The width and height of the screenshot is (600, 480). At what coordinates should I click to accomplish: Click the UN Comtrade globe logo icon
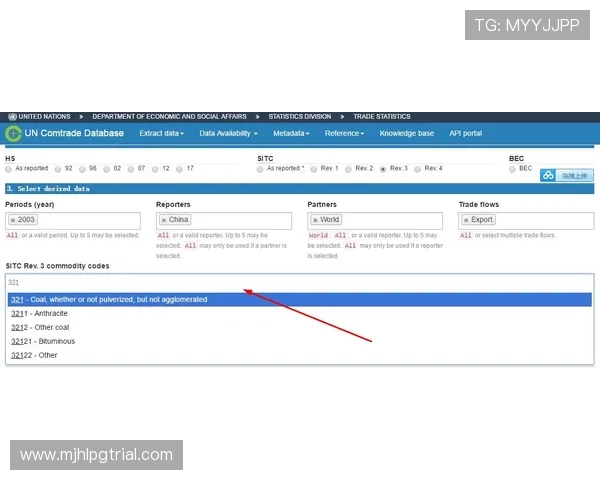13,133
